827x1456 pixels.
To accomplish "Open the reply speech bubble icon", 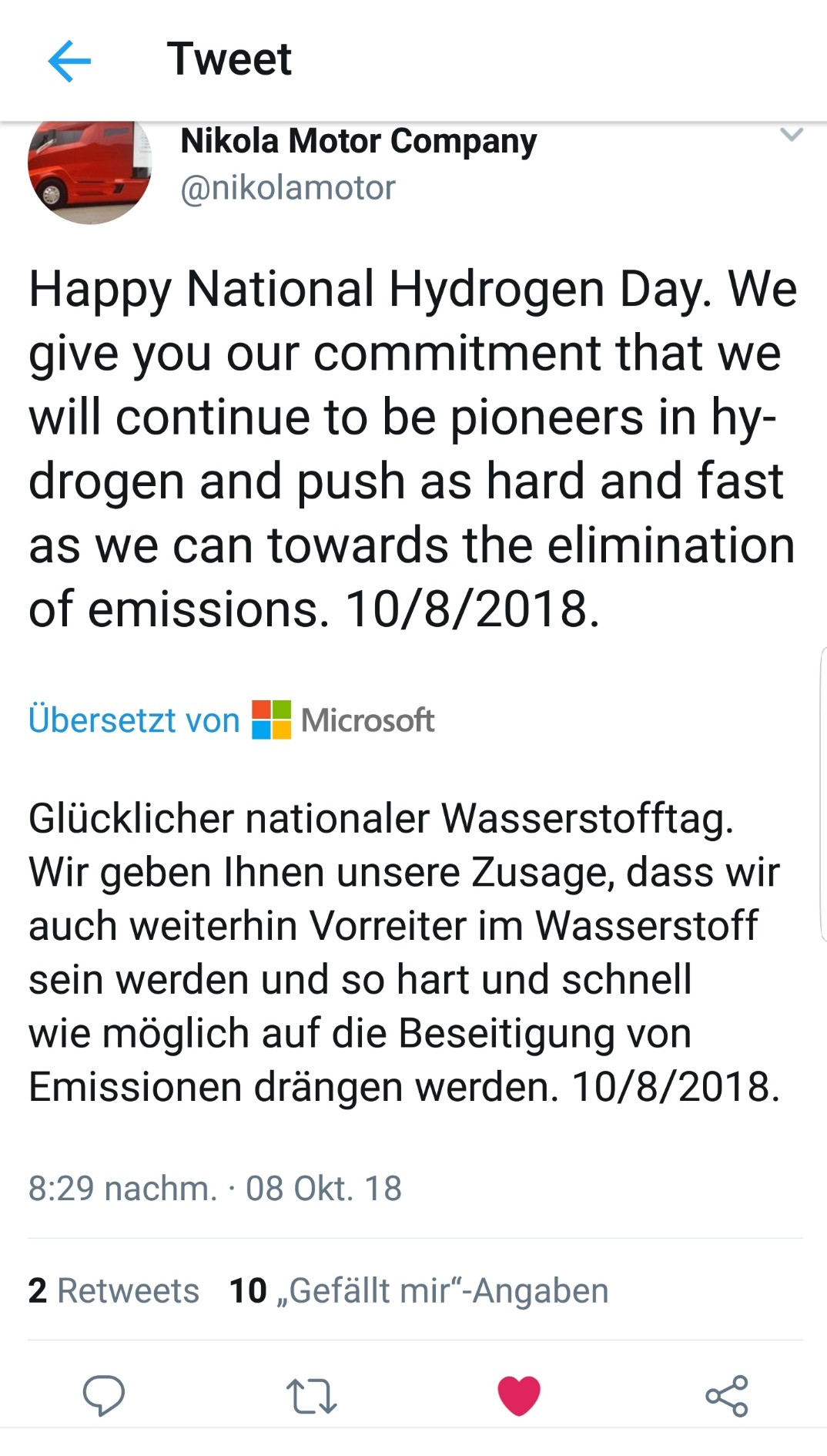I will 103,1395.
